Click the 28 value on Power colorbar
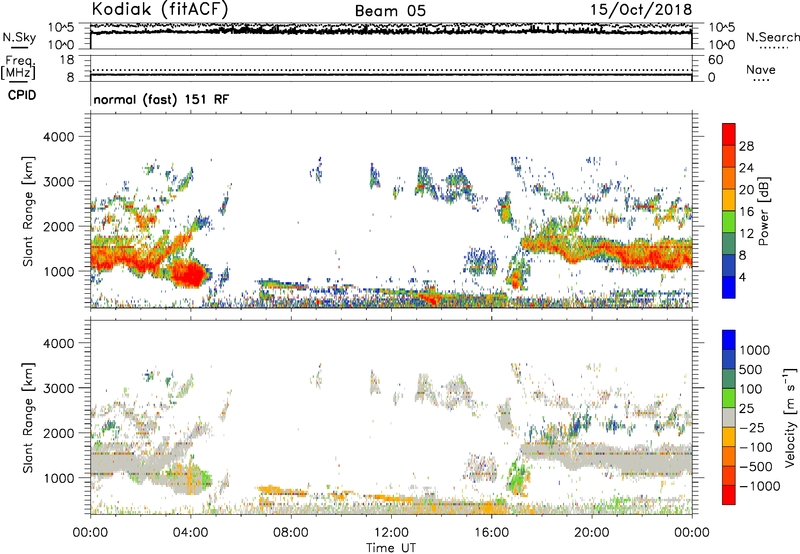 (746, 146)
